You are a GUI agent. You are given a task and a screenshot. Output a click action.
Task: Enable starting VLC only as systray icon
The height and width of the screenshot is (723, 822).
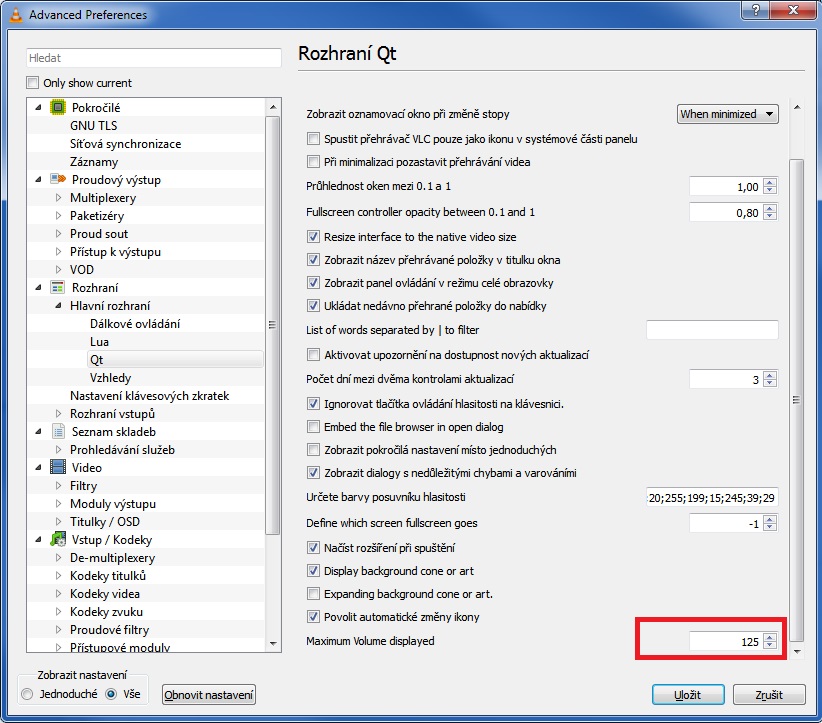pos(313,139)
